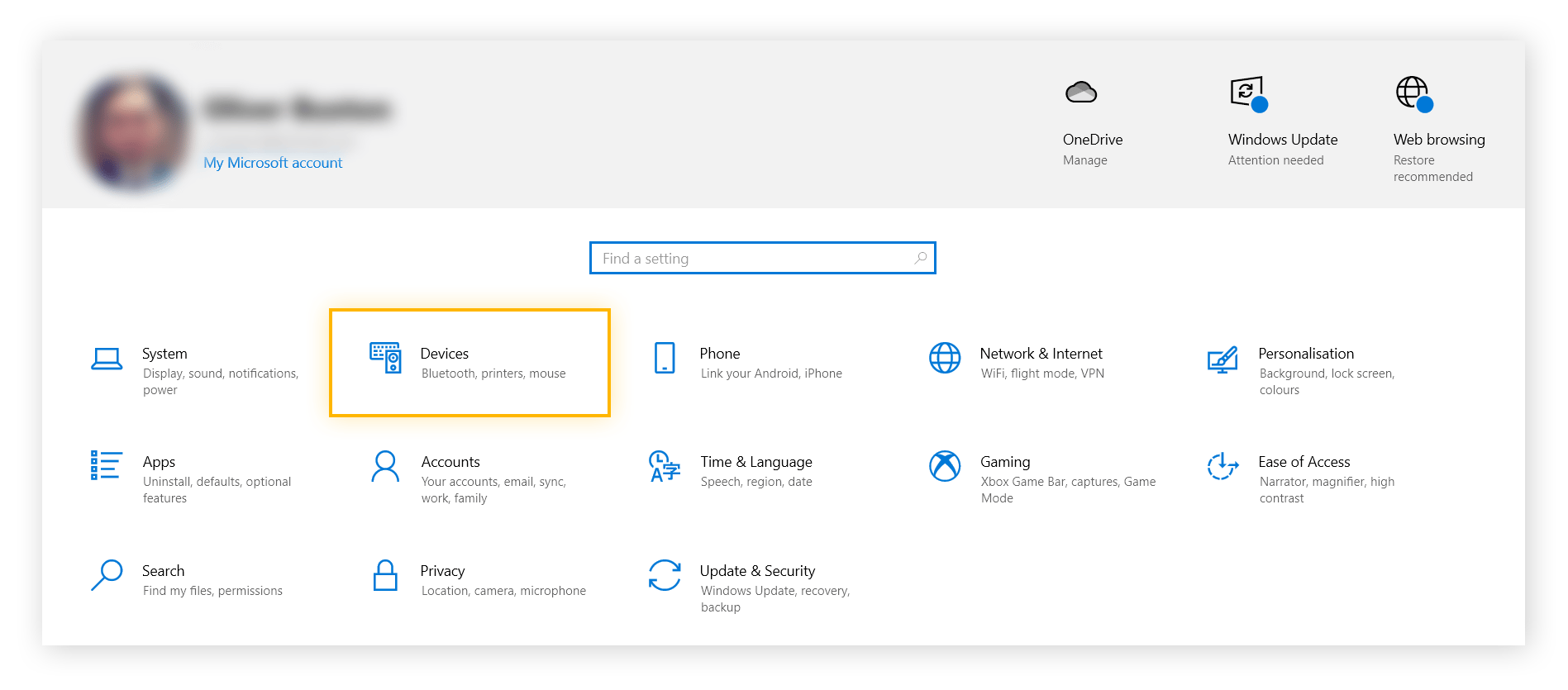The width and height of the screenshot is (1568, 690).
Task: Open the System settings laptop icon
Action: pos(107,359)
